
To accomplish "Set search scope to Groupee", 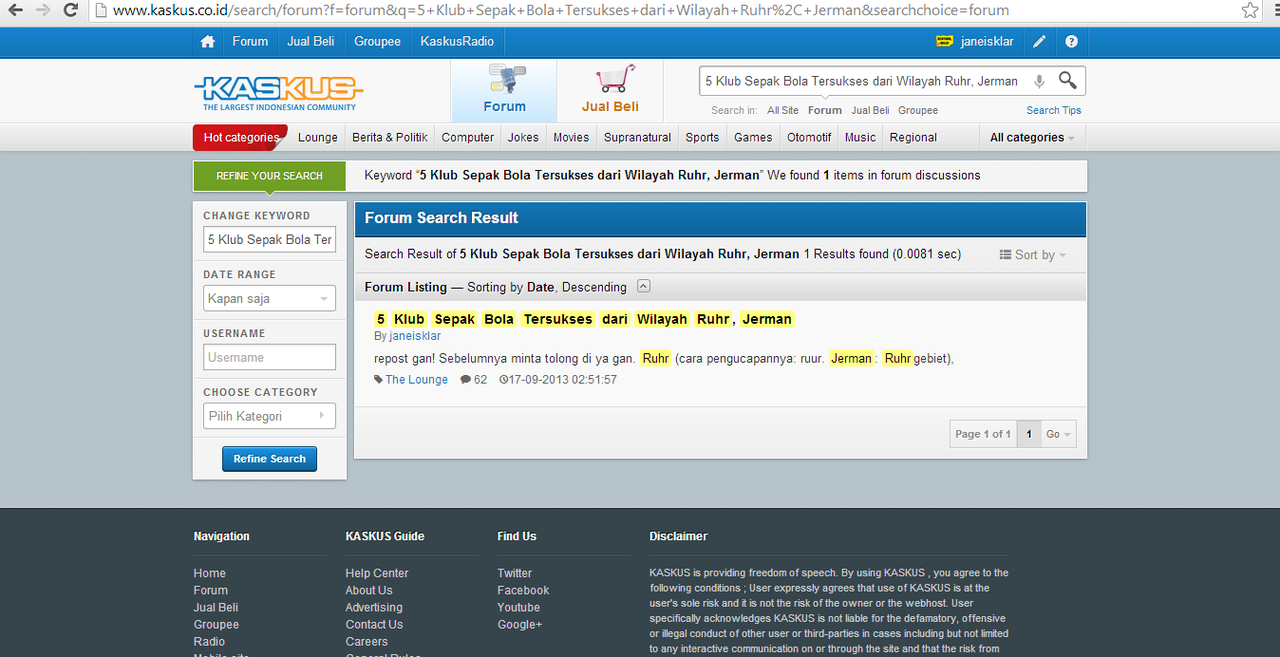I will [x=918, y=110].
